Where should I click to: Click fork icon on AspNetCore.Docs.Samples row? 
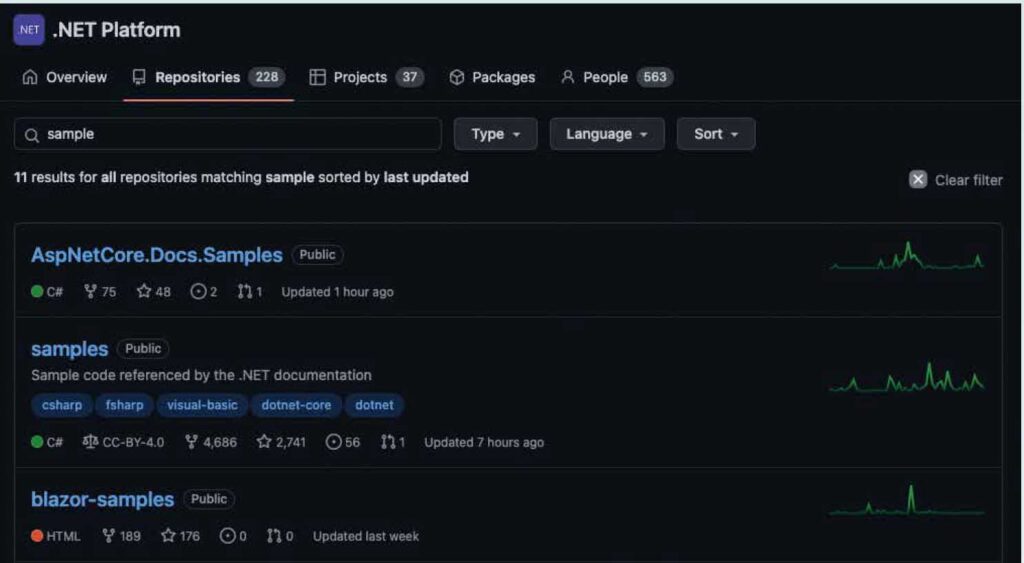91,292
